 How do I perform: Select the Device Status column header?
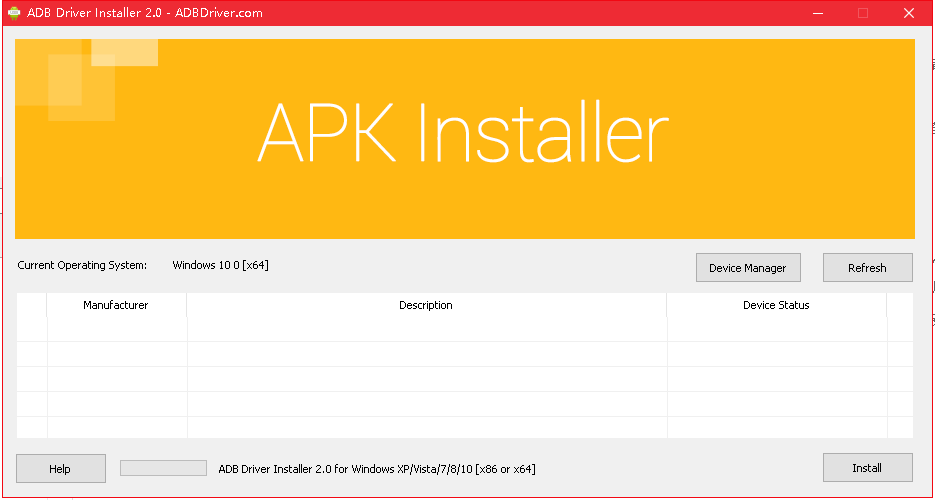776,305
